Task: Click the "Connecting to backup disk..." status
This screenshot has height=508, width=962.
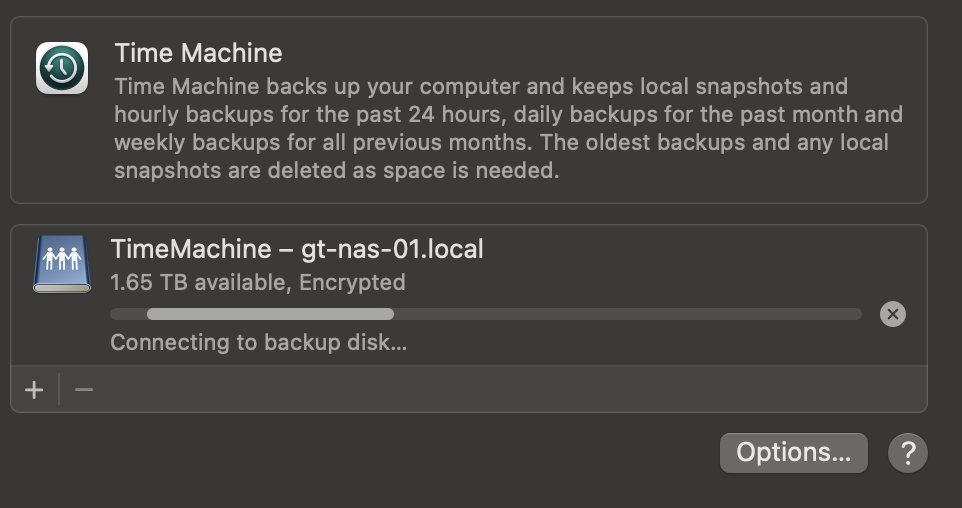Action: pos(258,343)
